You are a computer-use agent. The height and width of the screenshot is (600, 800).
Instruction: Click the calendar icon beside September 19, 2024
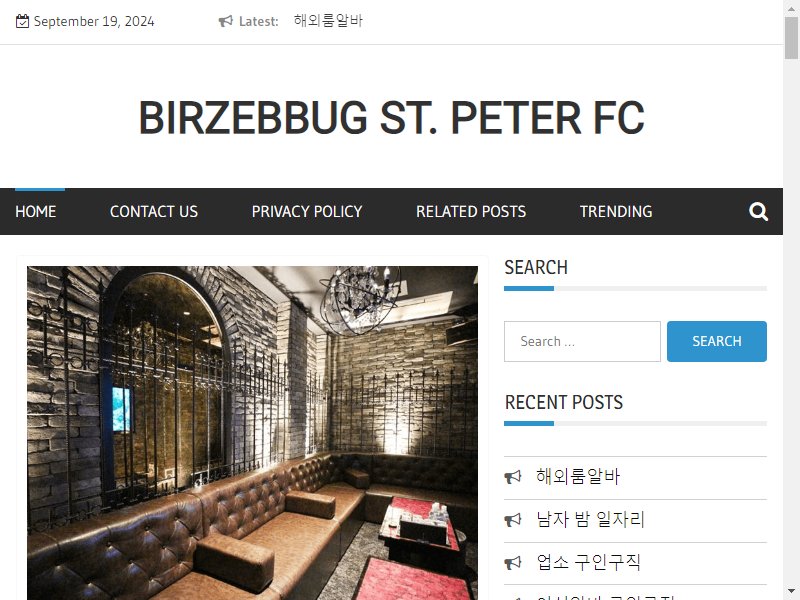pos(22,21)
